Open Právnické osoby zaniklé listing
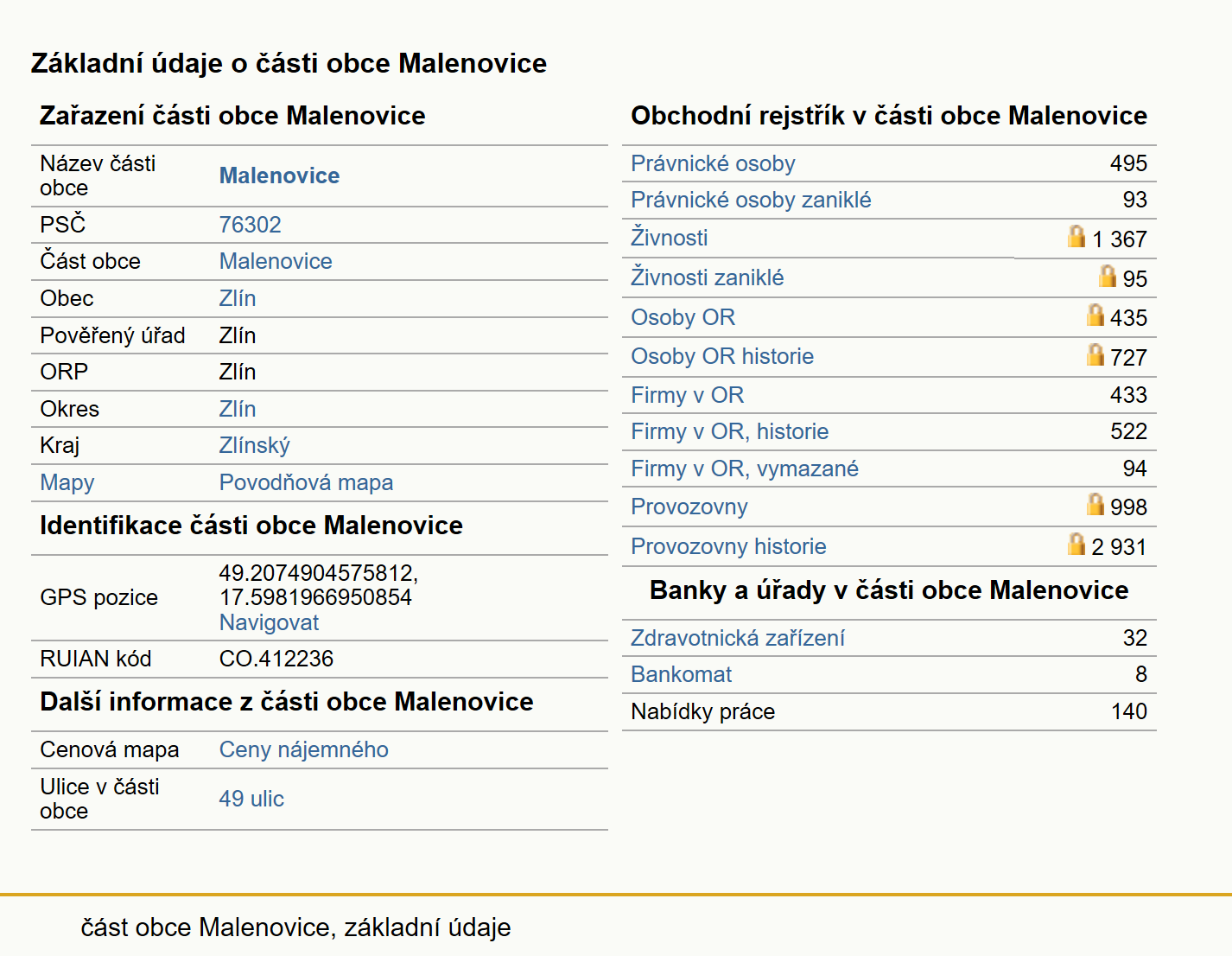 (751, 200)
